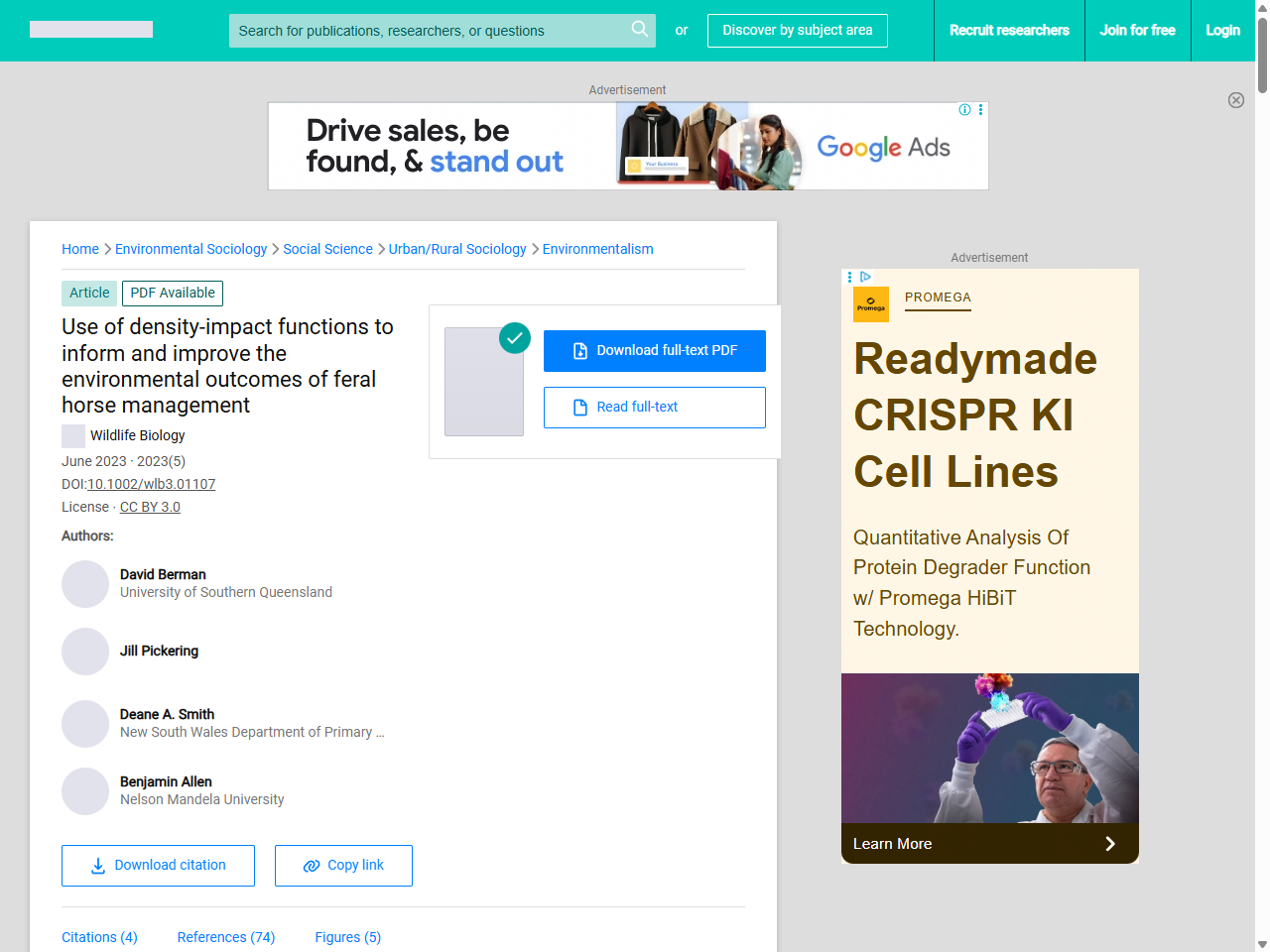This screenshot has width=1270, height=952.
Task: Click the site logo in header
Action: [x=91, y=30]
